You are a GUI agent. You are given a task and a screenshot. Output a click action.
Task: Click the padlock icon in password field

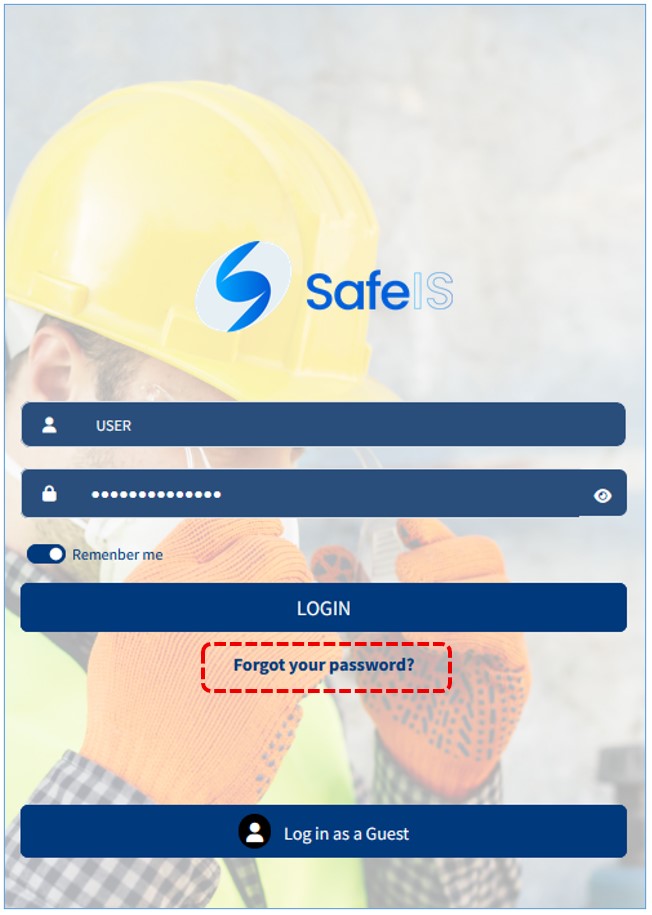coord(50,493)
